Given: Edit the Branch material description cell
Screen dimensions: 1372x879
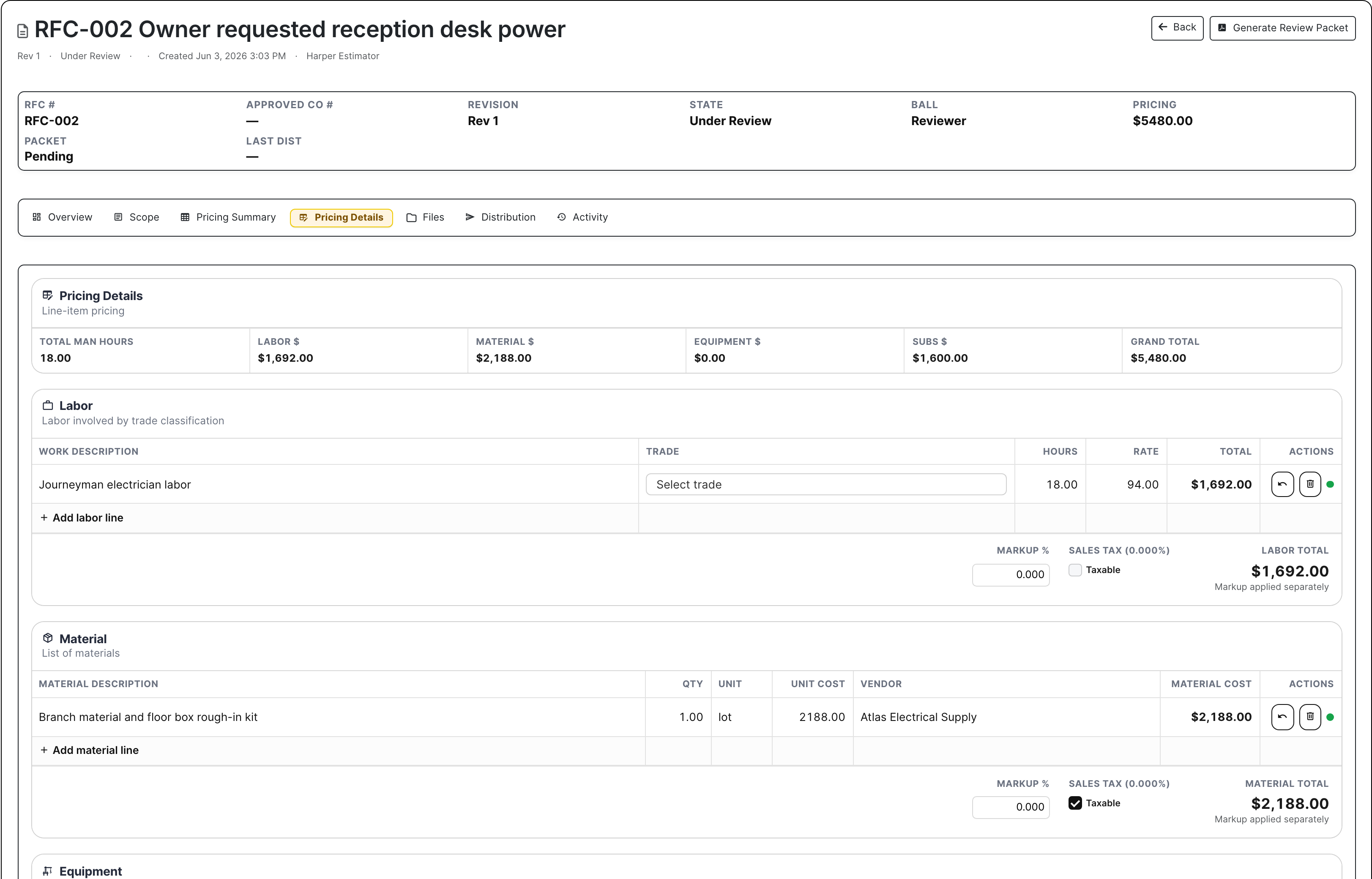Looking at the screenshot, I should [339, 717].
